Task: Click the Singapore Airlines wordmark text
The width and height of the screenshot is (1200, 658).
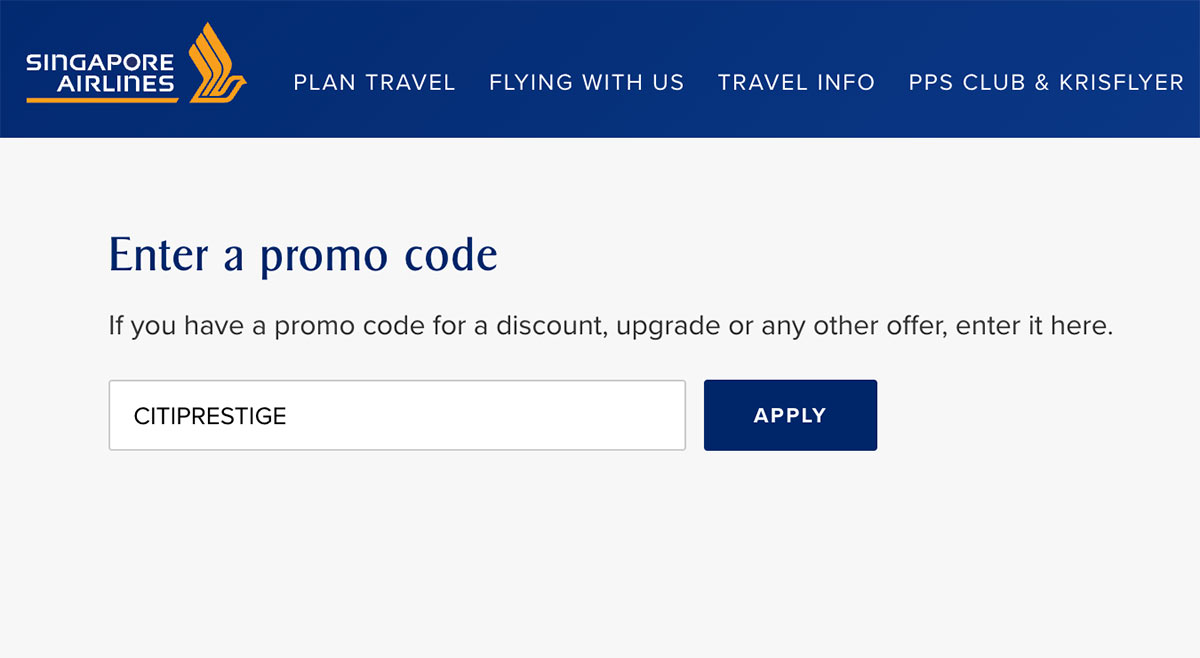Action: (x=100, y=74)
